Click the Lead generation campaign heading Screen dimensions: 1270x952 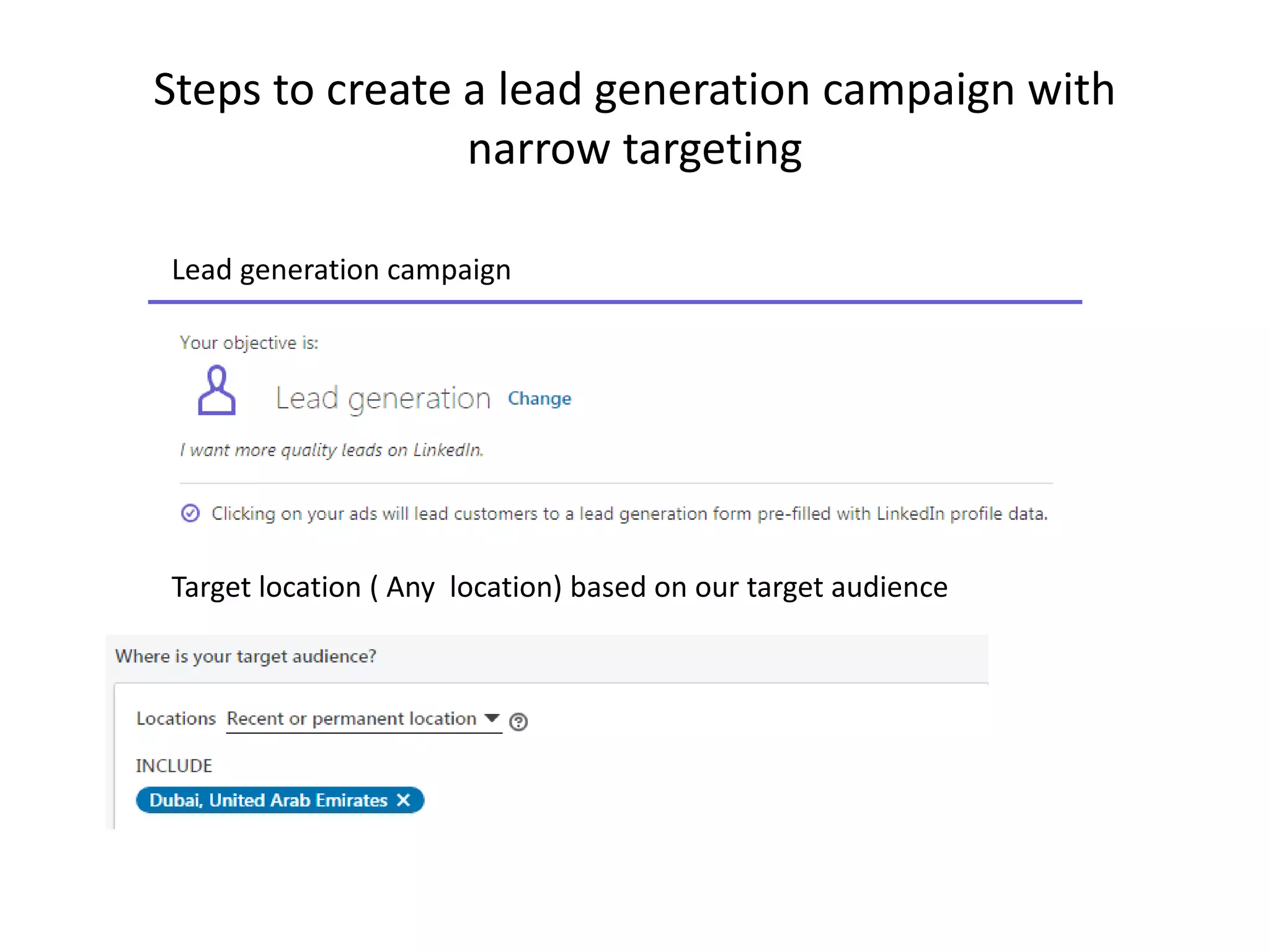341,270
